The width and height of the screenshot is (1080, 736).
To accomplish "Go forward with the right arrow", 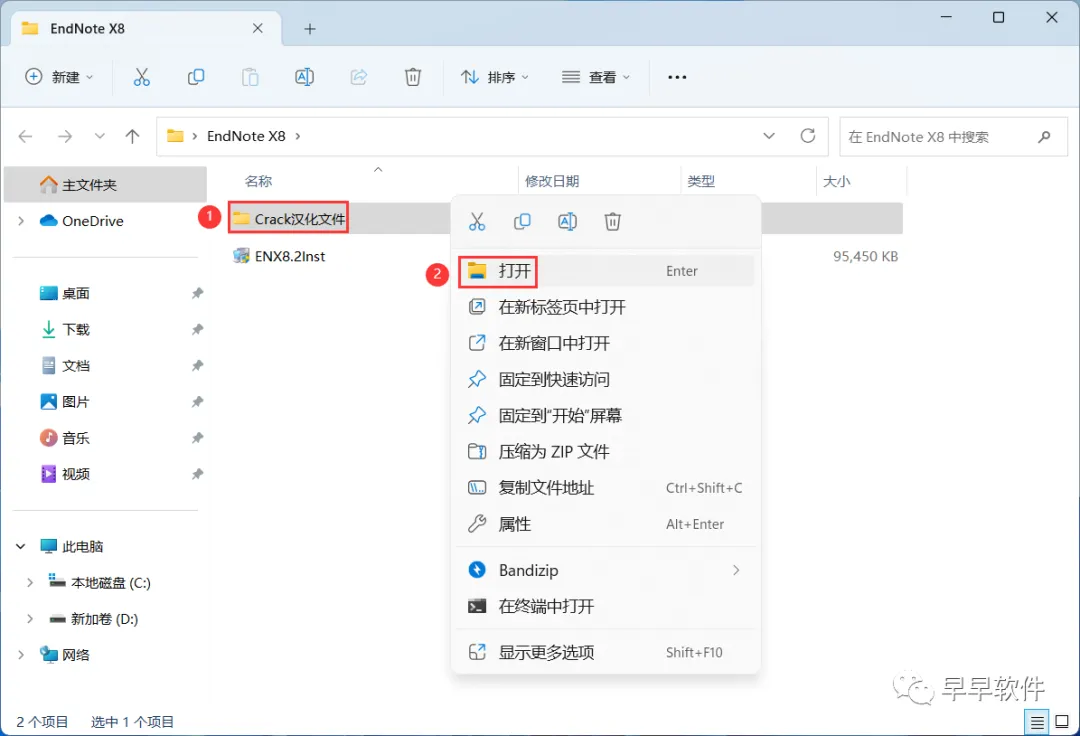I will click(65, 136).
